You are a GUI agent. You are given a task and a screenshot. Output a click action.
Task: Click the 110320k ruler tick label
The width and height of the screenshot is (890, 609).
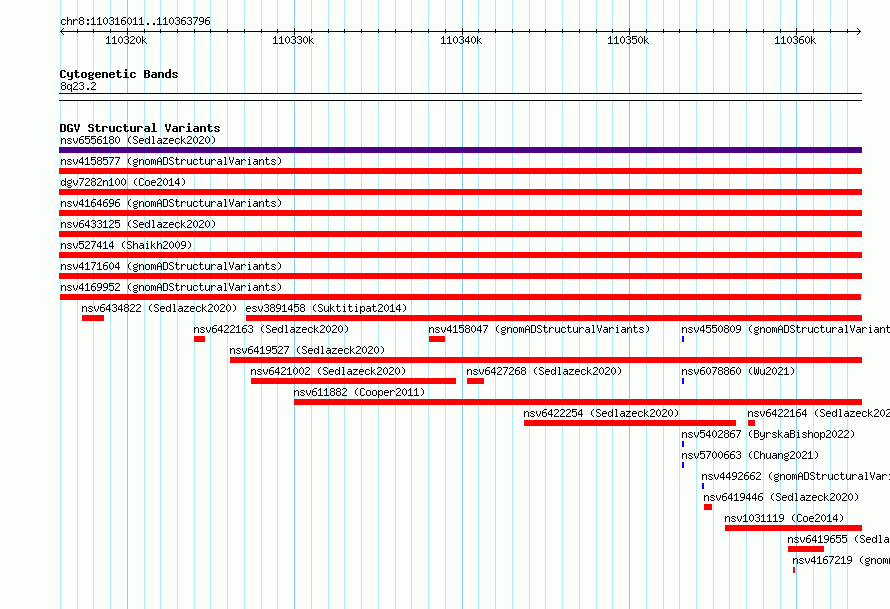126,40
